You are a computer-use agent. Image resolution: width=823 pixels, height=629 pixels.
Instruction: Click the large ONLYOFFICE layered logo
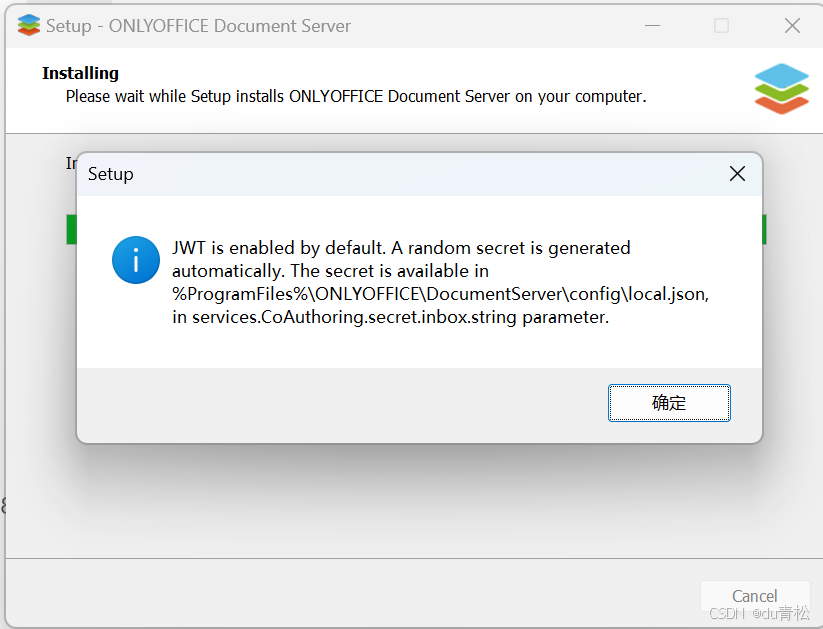click(782, 89)
